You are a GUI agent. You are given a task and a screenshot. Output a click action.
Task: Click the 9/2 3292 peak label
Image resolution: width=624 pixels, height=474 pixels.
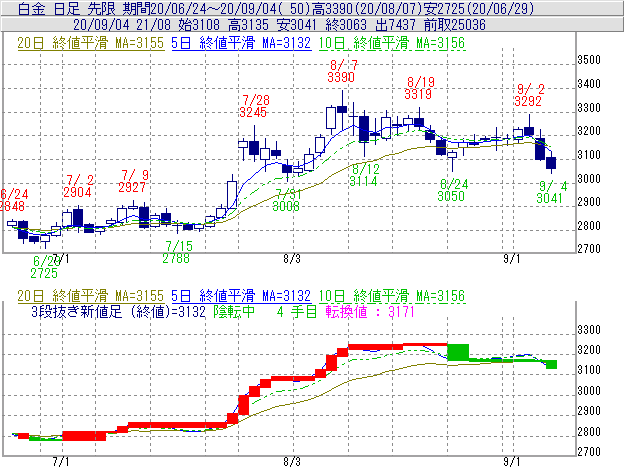[528, 95]
